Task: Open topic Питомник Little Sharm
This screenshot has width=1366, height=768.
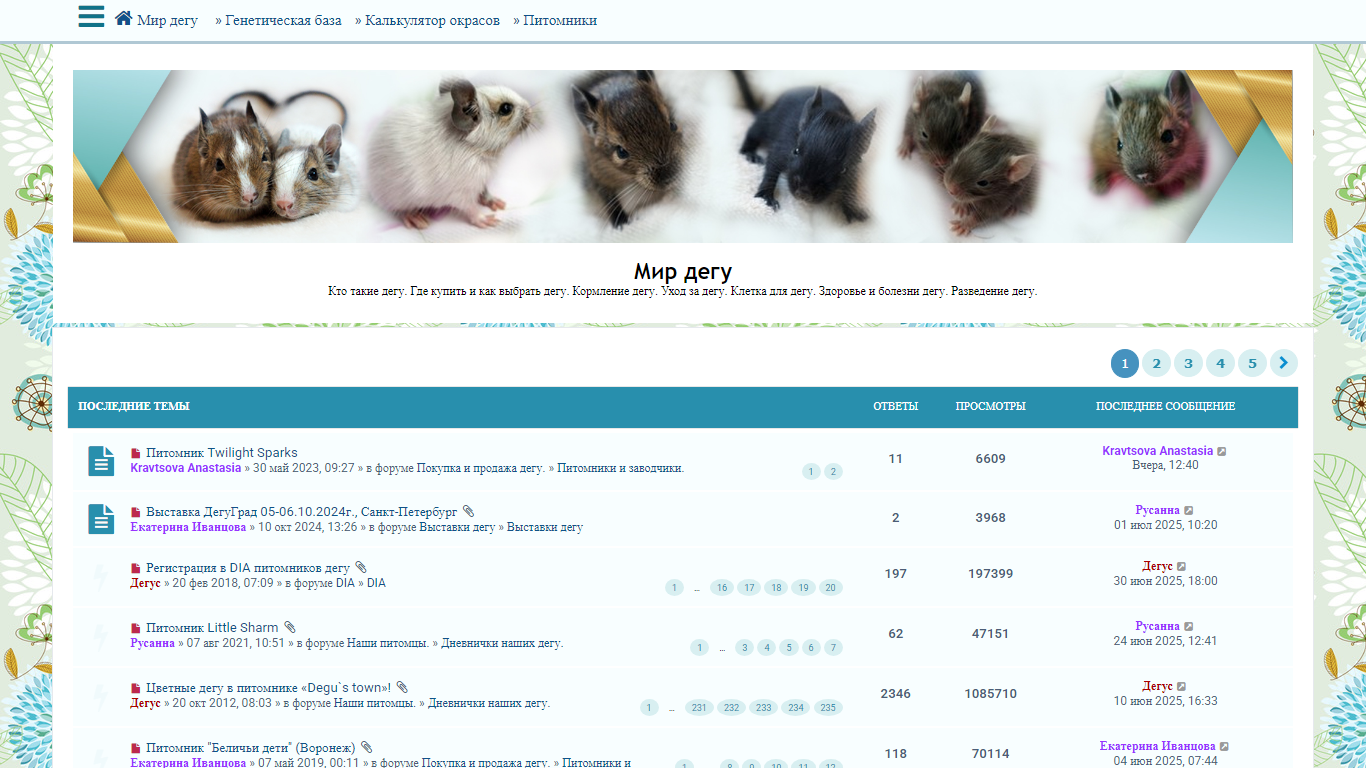Action: 212,628
